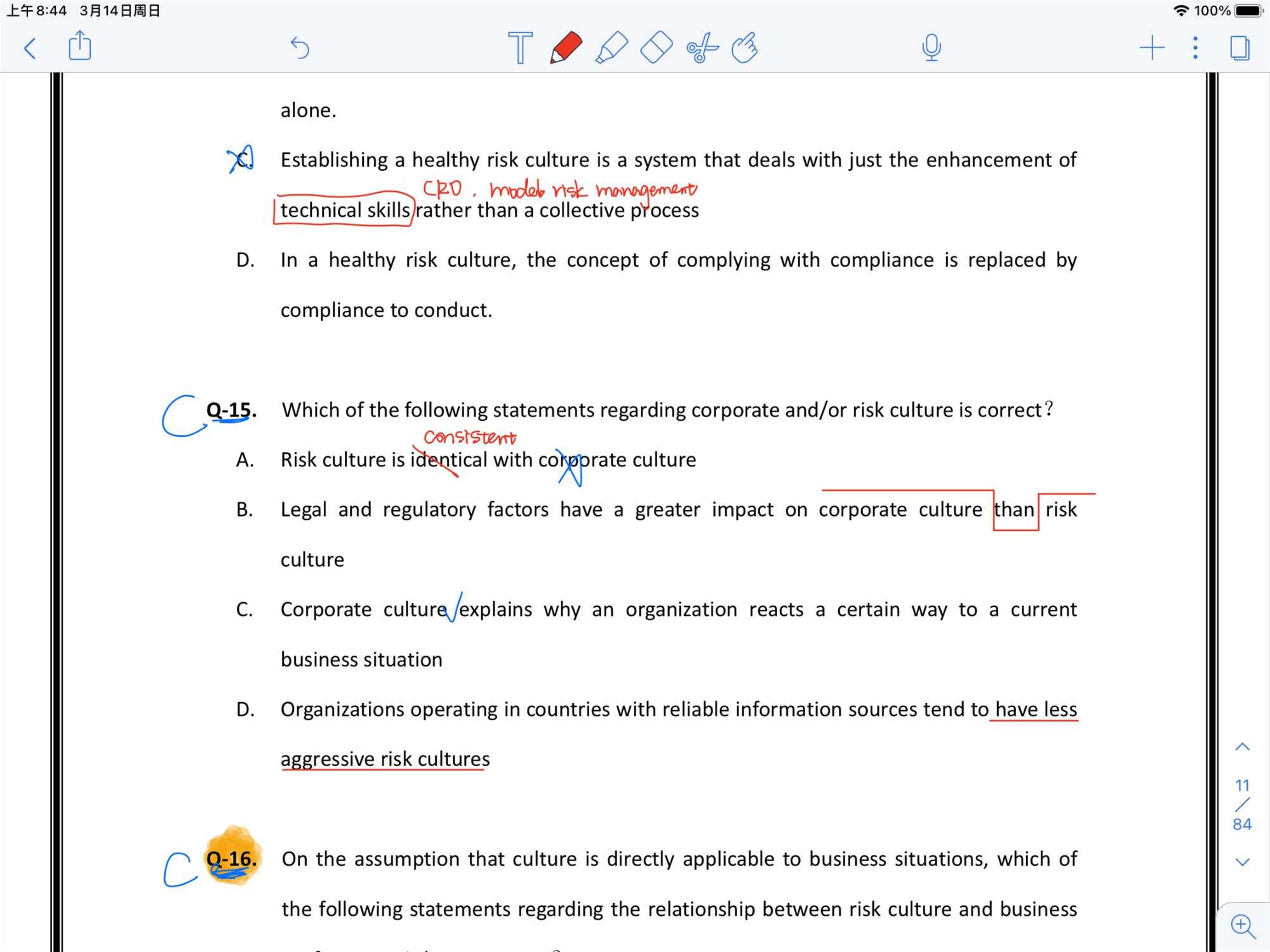Image resolution: width=1270 pixels, height=952 pixels.
Task: Tap the zoom magnifier button
Action: coord(1243,927)
